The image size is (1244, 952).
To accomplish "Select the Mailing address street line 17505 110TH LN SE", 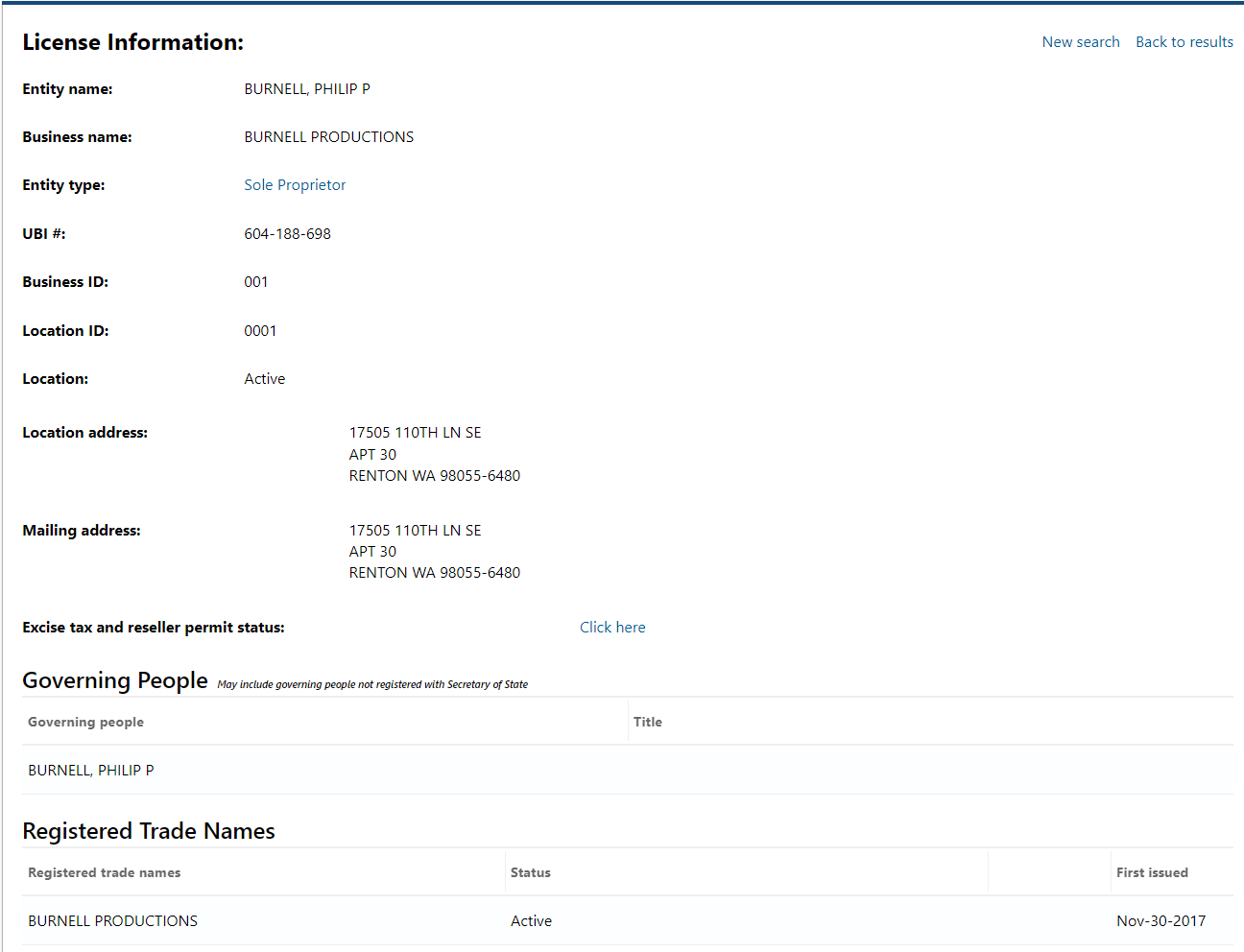I will pos(416,531).
